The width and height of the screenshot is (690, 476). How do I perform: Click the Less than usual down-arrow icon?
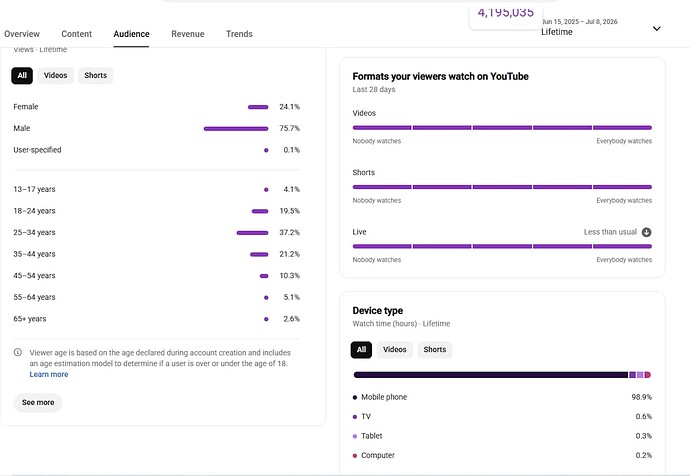(646, 232)
